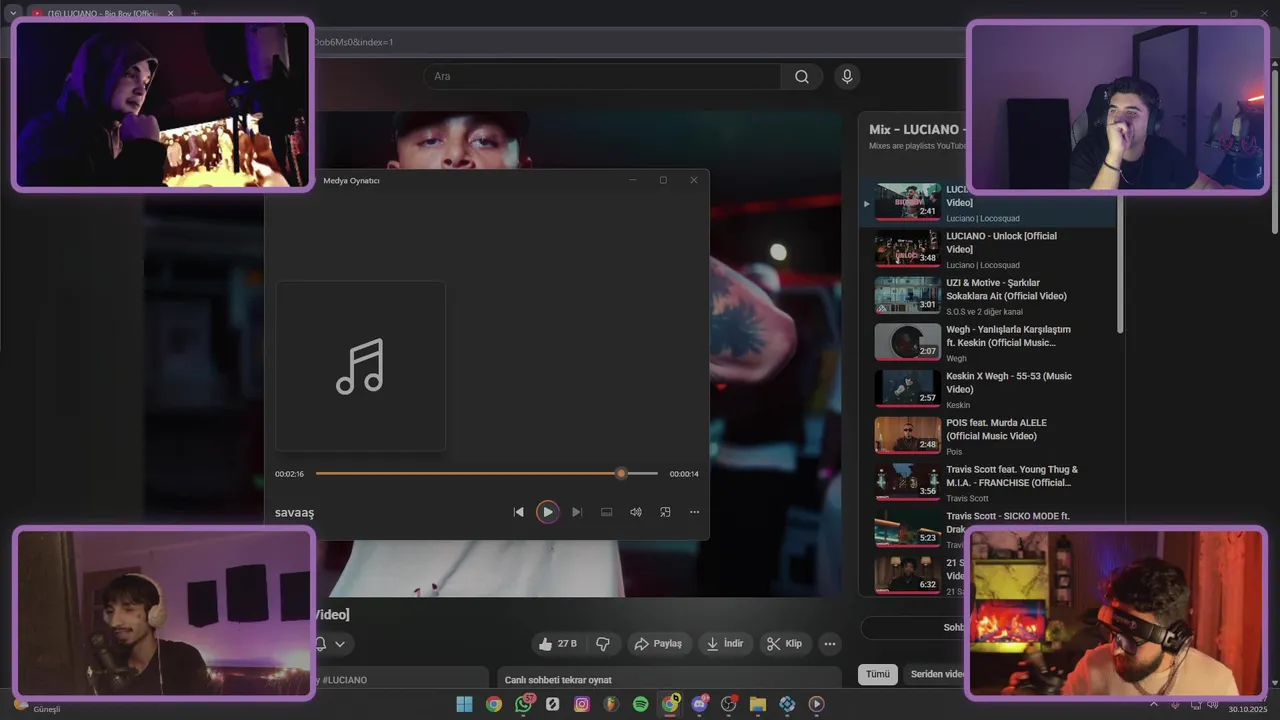Open the subtitles/captions icon in media player
The width and height of the screenshot is (1280, 720).
[606, 512]
